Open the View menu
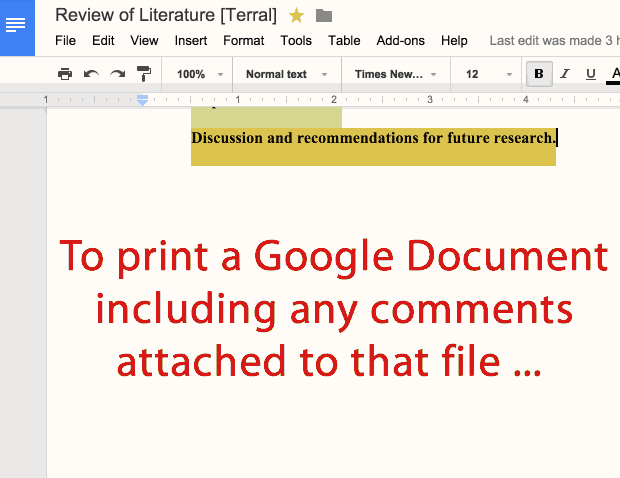The image size is (620, 478). (x=144, y=40)
